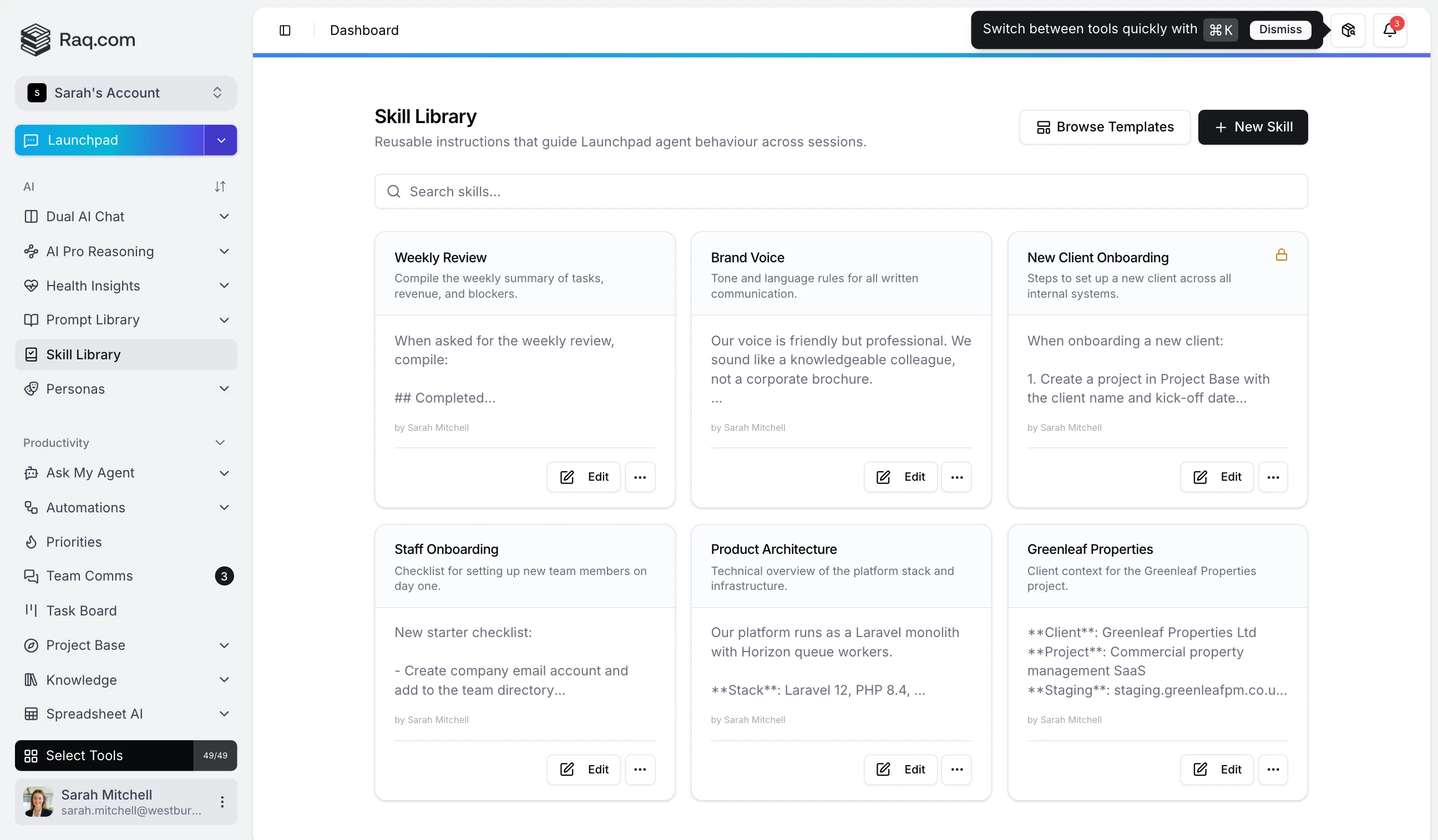
Task: Select Skill Library in the sidebar
Action: point(84,354)
